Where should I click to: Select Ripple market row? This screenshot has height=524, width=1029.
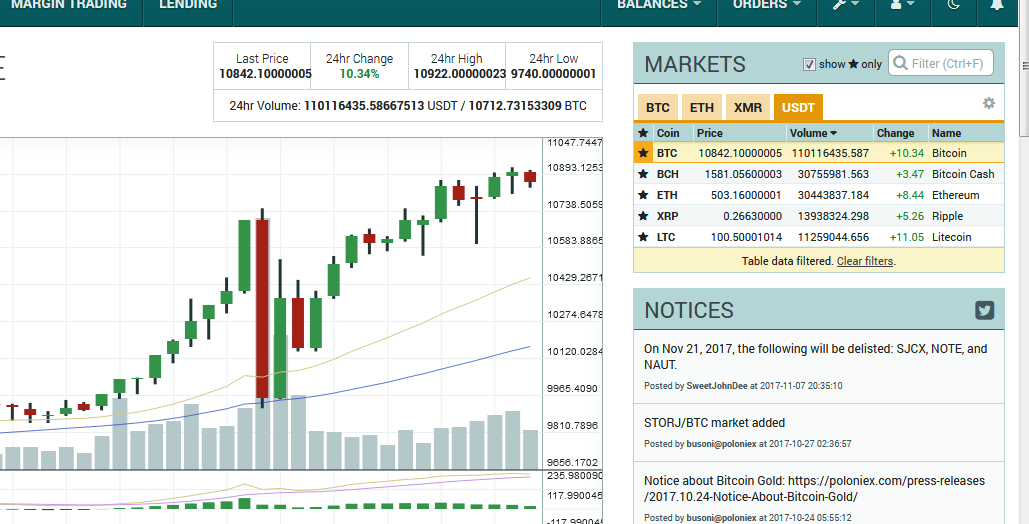[819, 216]
